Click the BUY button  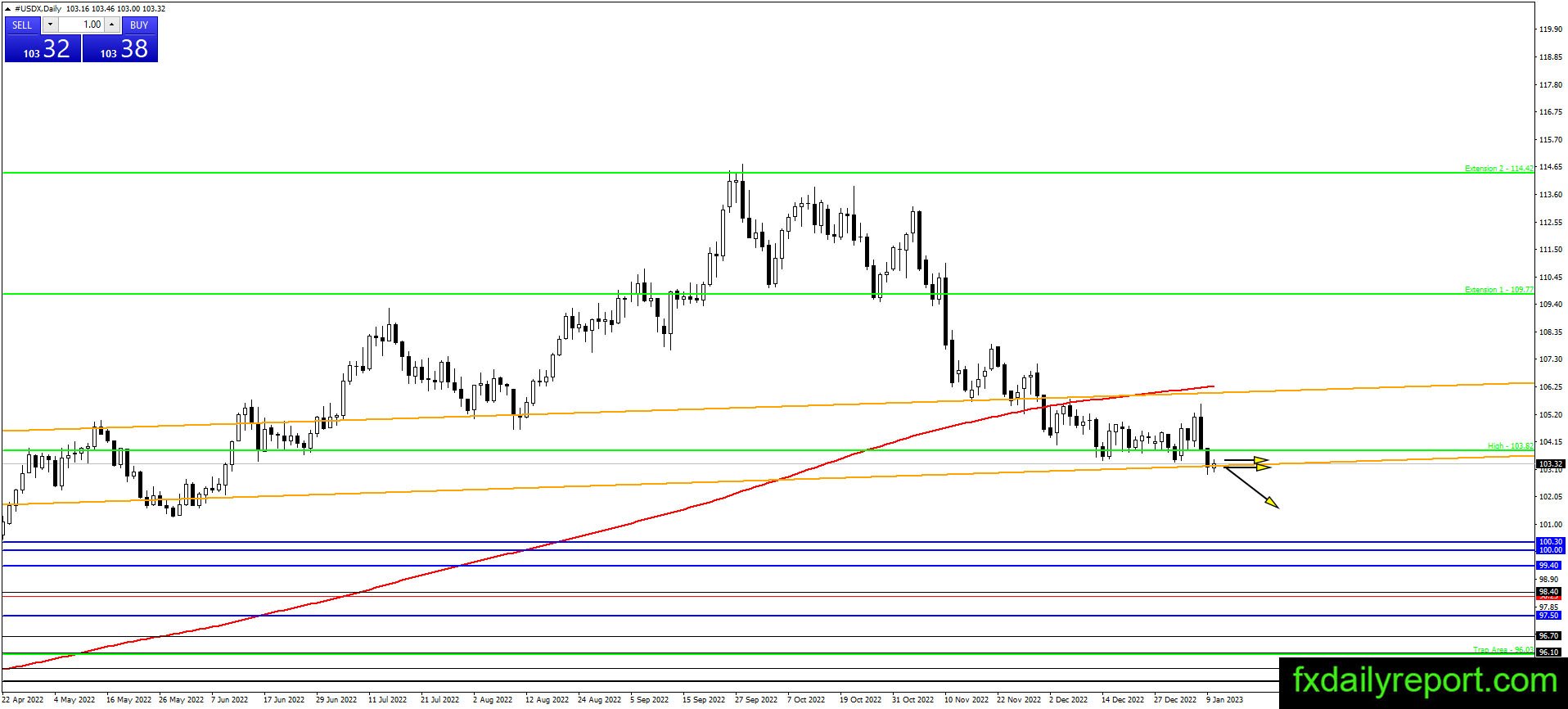coord(139,25)
